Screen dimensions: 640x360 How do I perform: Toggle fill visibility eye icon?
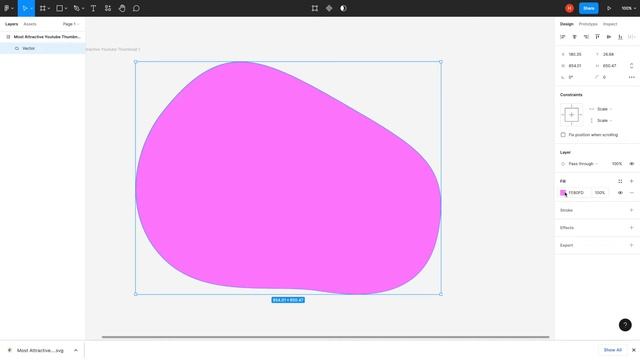pyautogui.click(x=620, y=193)
